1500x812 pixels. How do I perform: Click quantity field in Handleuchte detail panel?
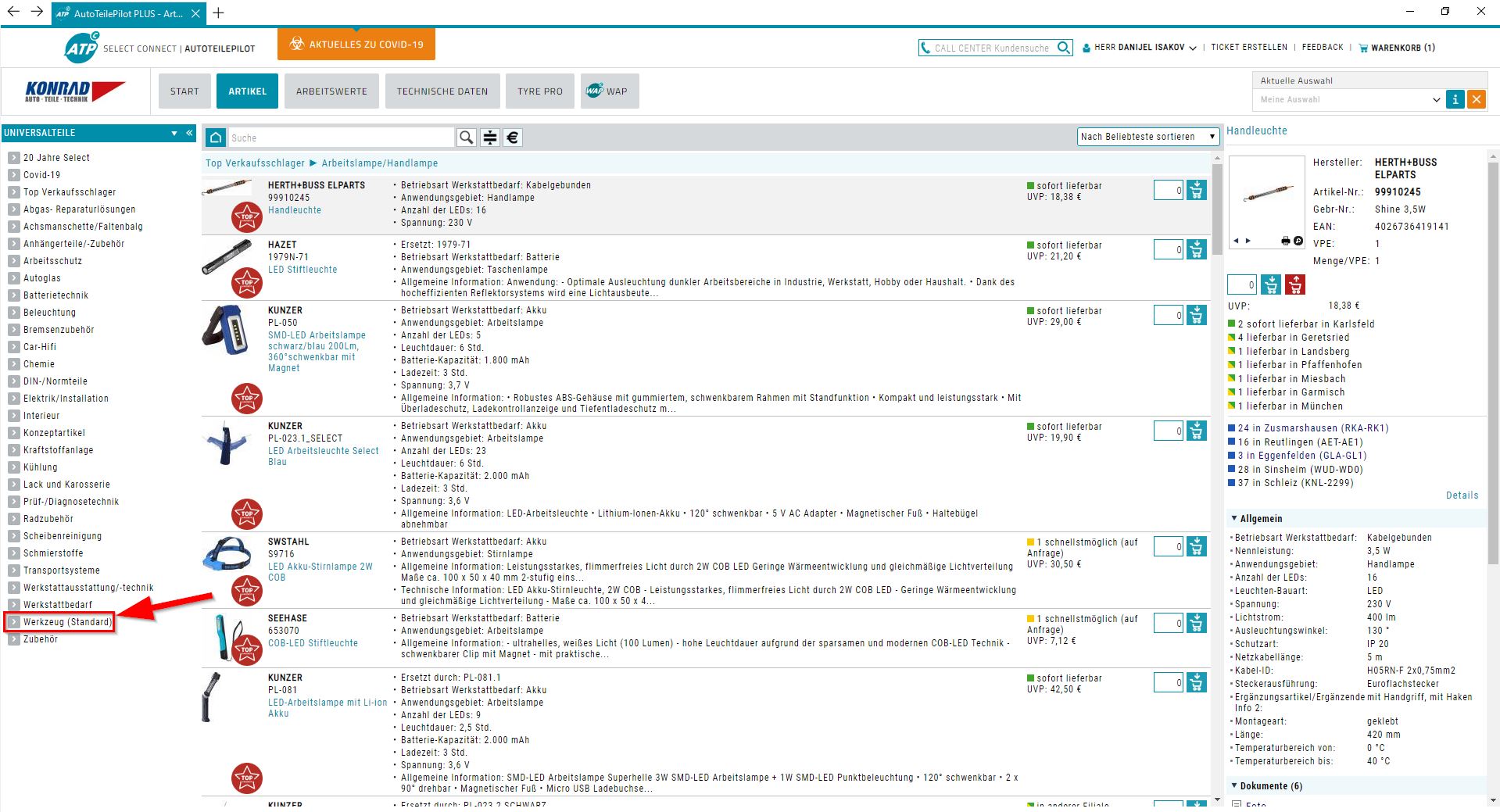[x=1242, y=284]
